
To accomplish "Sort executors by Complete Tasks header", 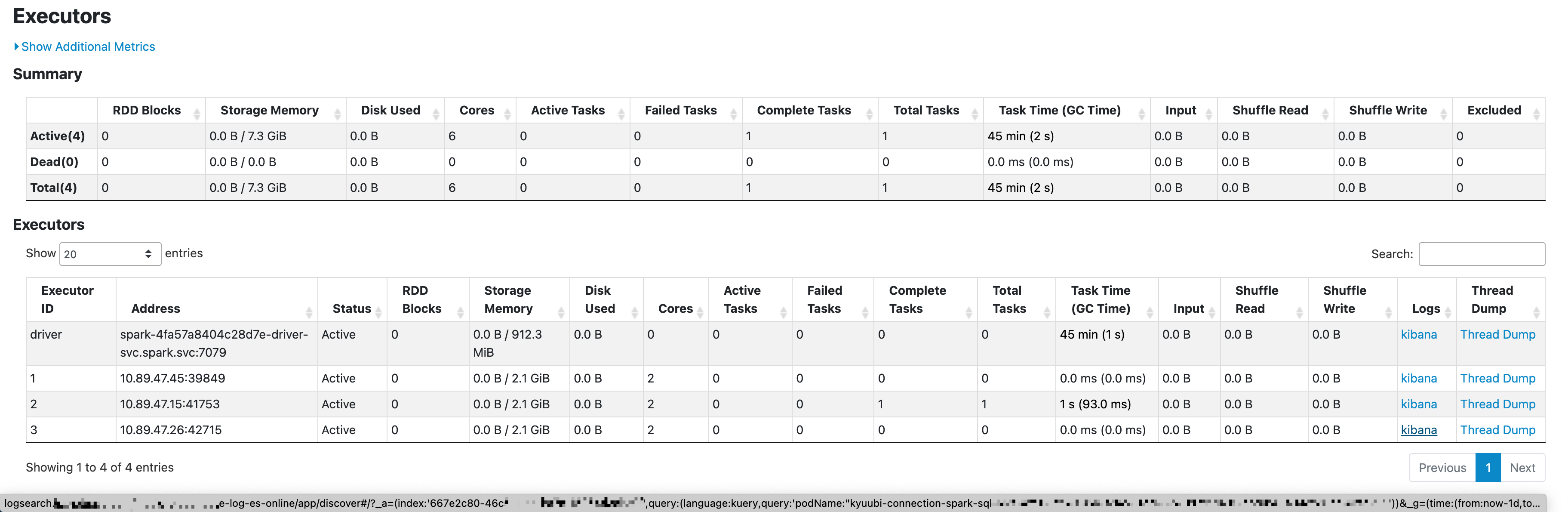I will (968, 312).
